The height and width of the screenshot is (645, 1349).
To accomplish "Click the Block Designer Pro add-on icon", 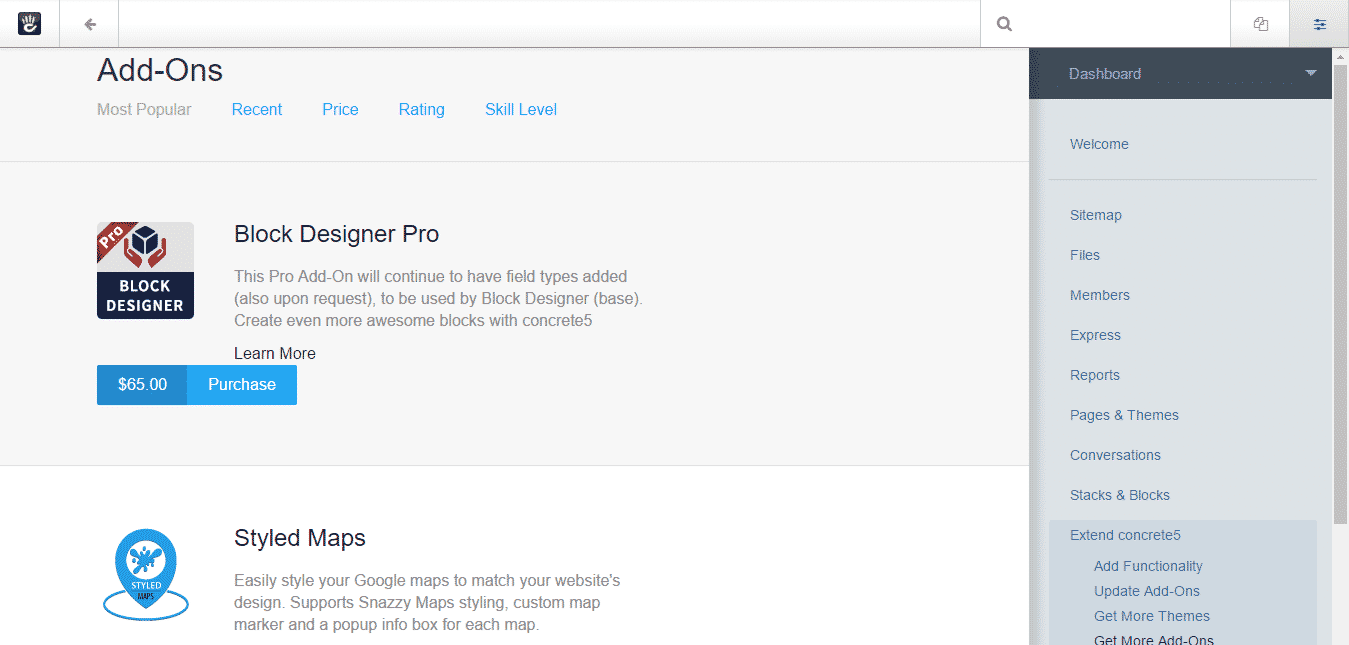I will pos(145,270).
